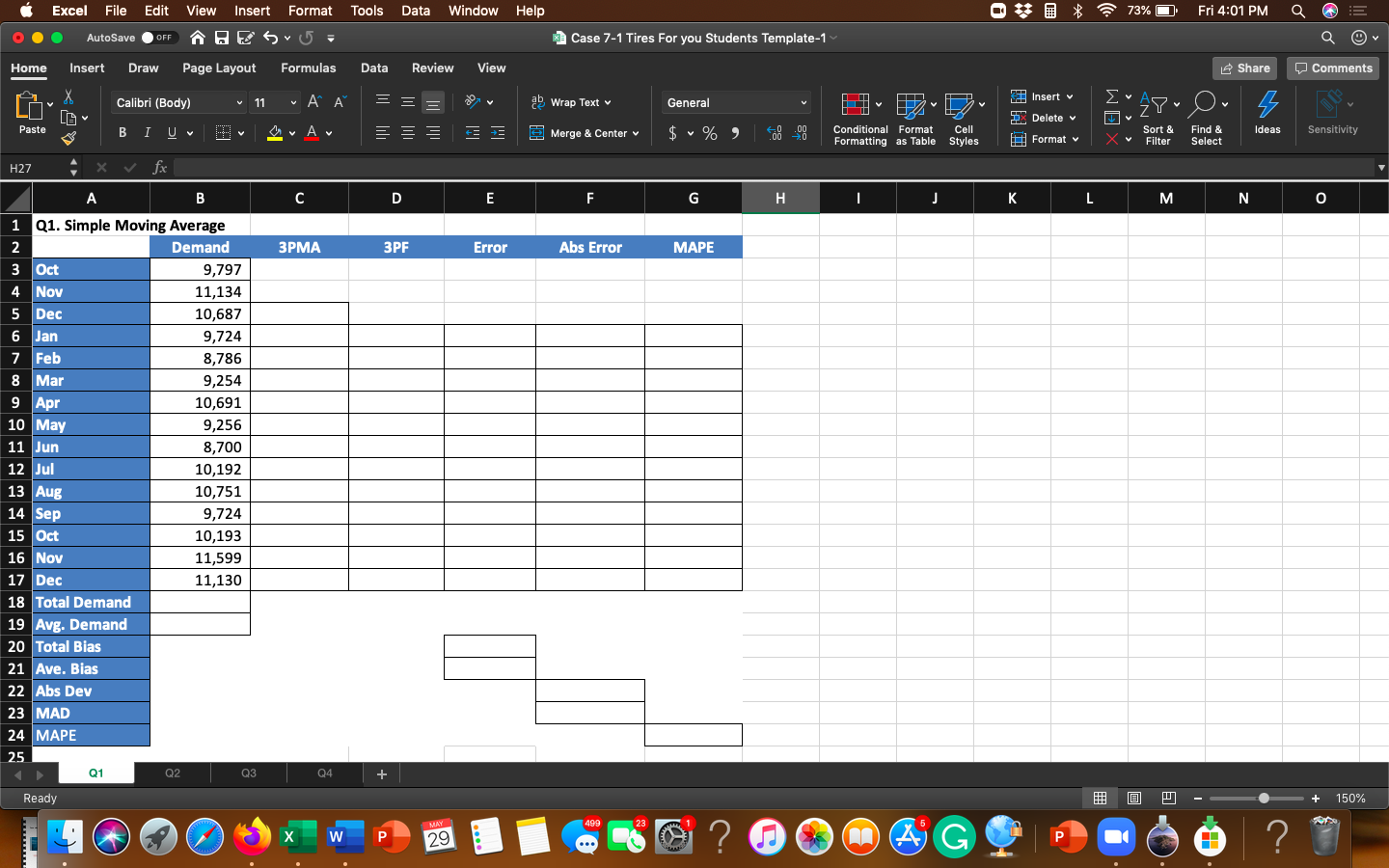Screen dimensions: 1389x868
Task: Open the text Orientation tool
Action: (x=473, y=101)
